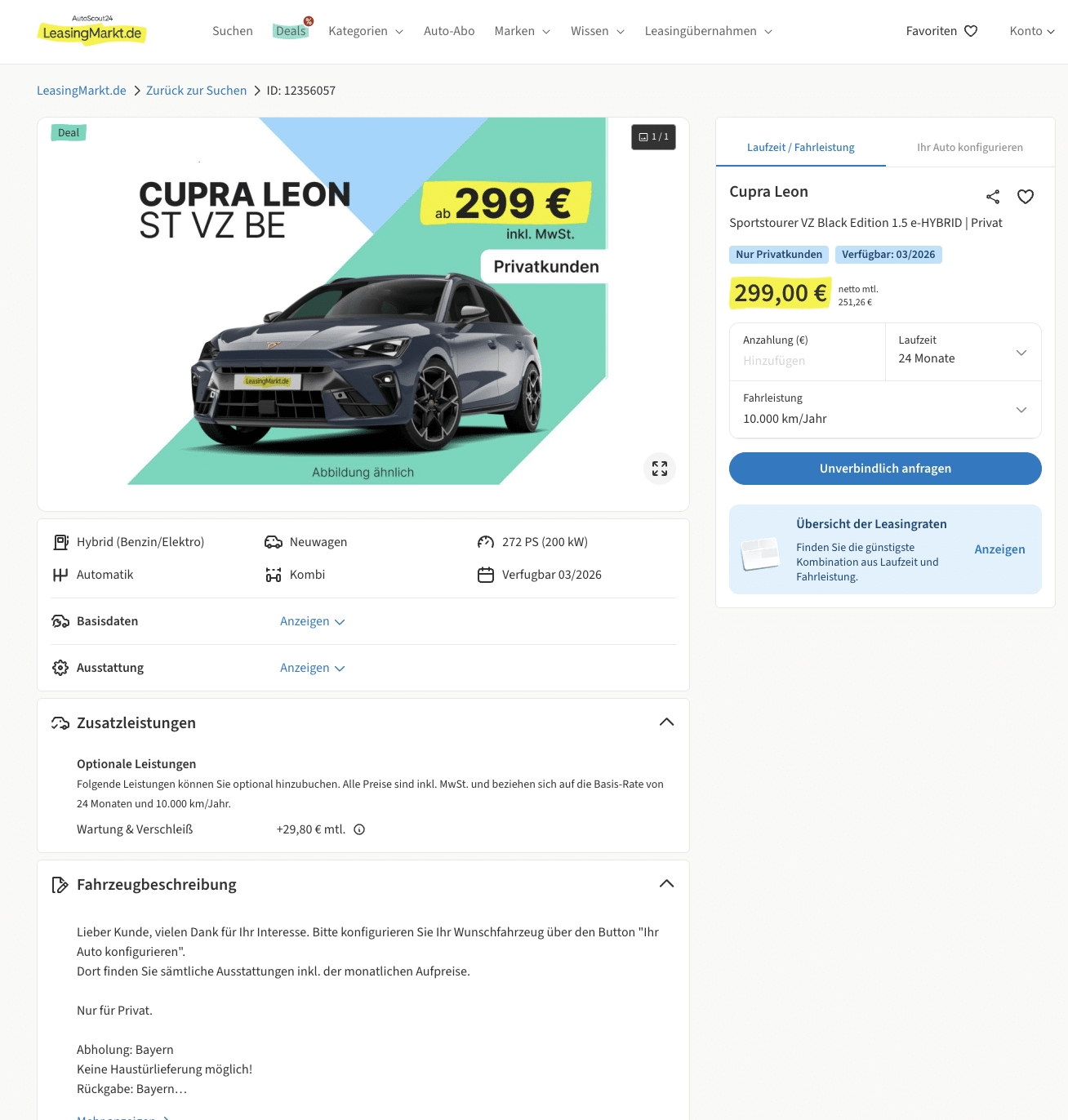The height and width of the screenshot is (1120, 1068).
Task: Expand Basisdaten via Anzeigen
Action: pos(313,621)
